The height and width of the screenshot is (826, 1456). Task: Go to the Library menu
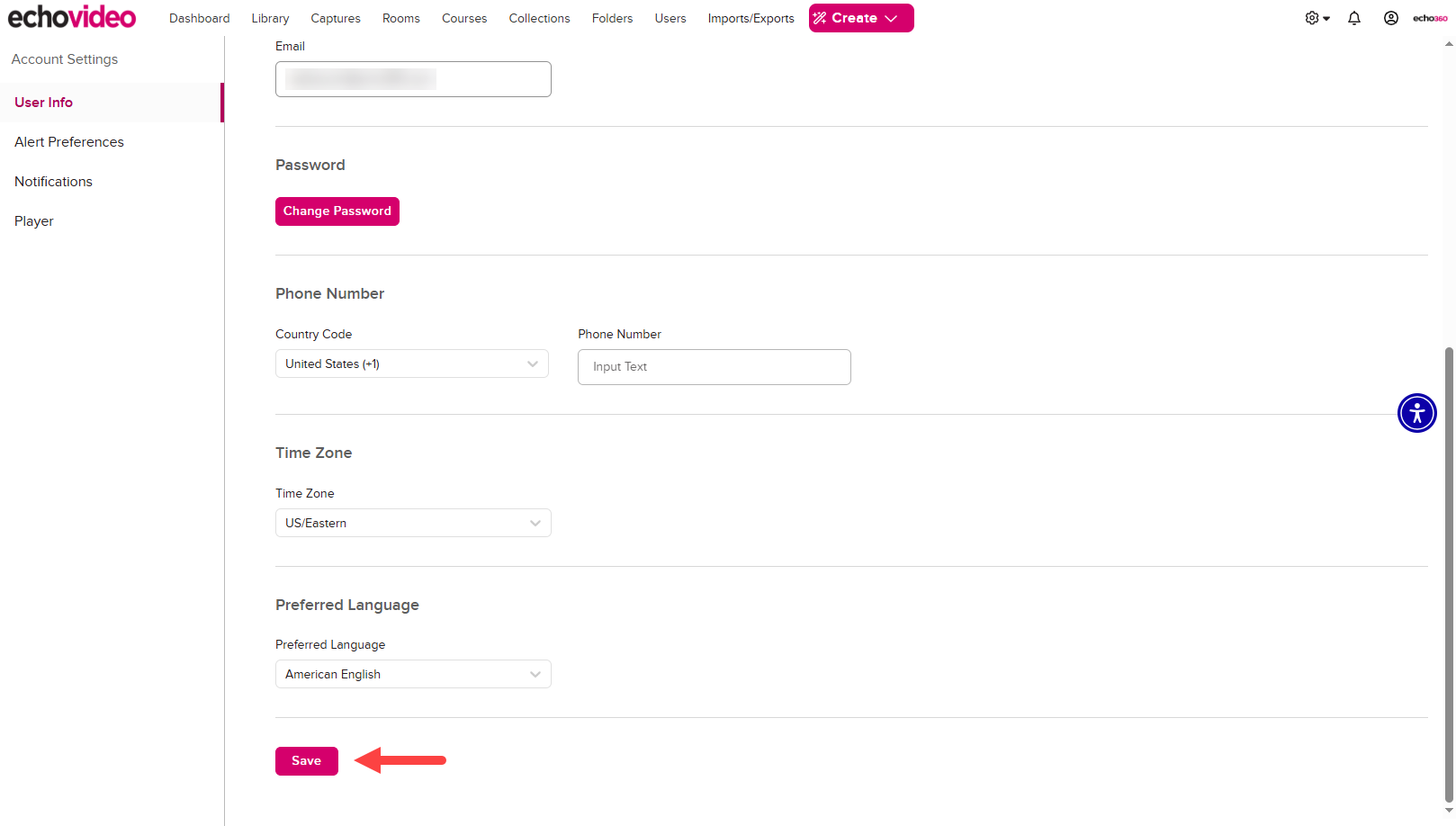270,18
